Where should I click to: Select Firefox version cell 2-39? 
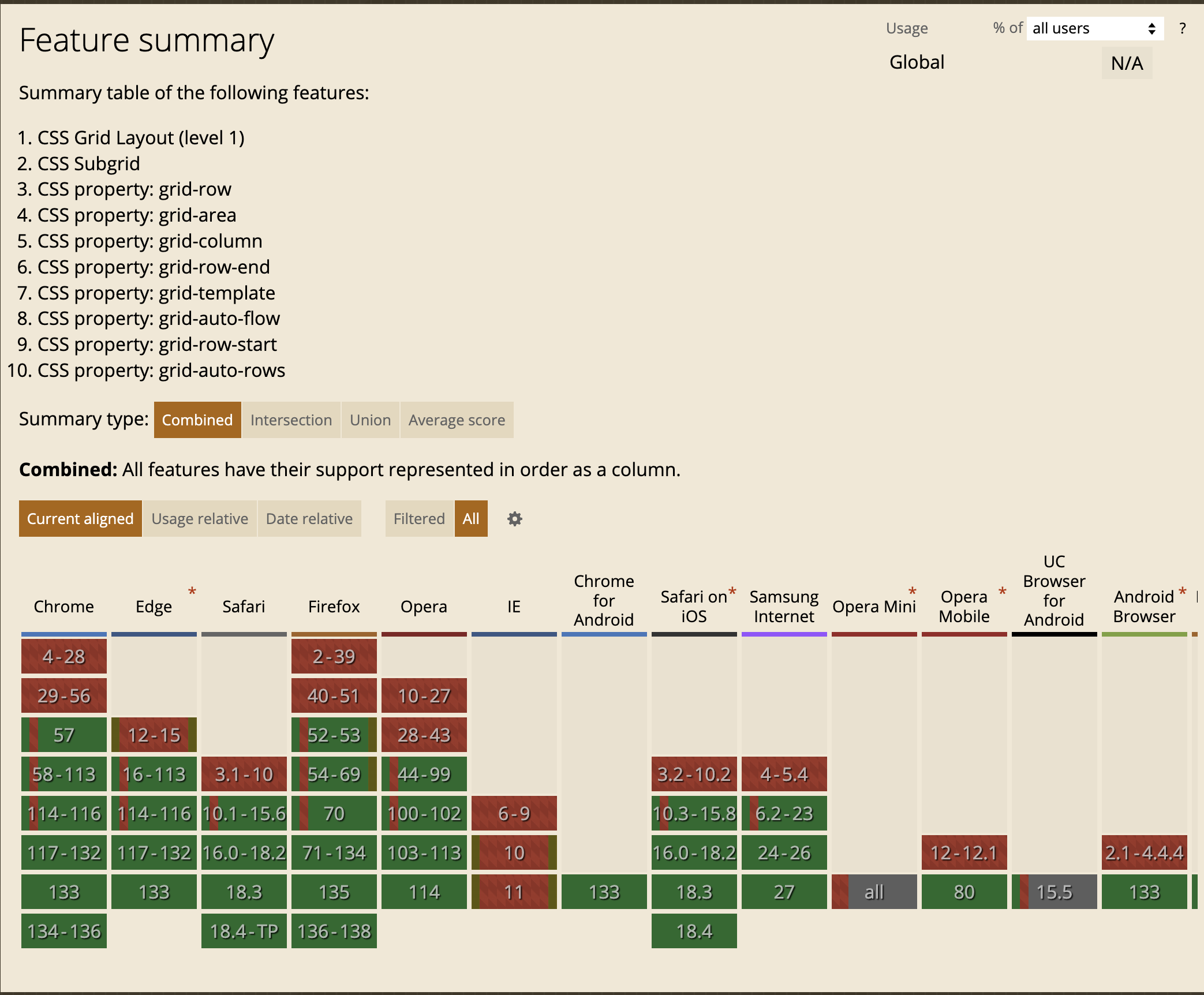click(334, 656)
